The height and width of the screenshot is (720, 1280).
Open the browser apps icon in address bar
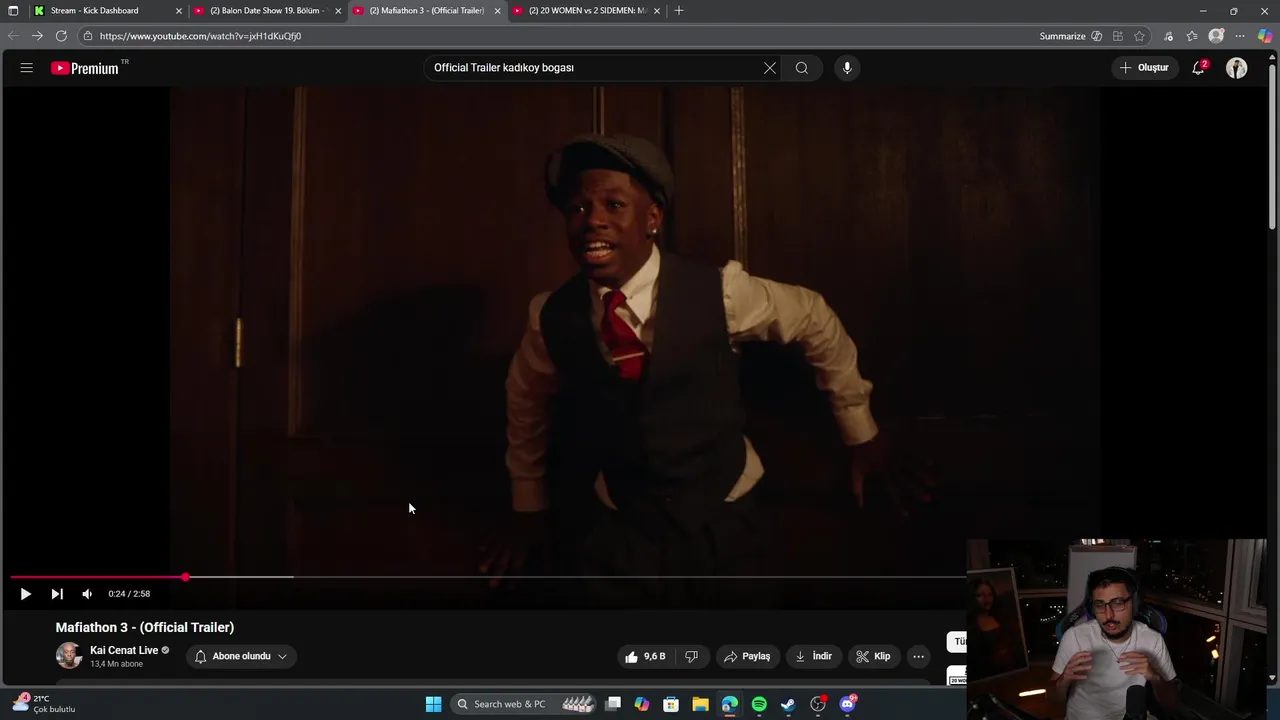[x=1117, y=36]
